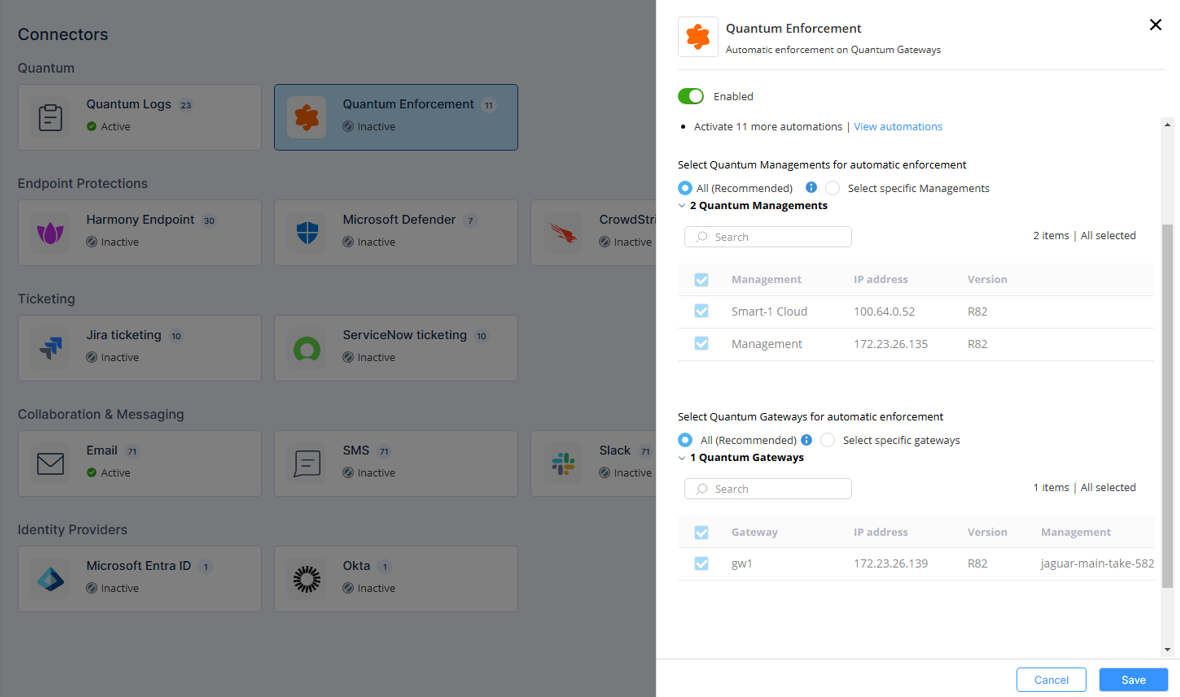The width and height of the screenshot is (1180, 697).
Task: Click the Quantum Enforcement orange icon in connector card
Action: point(307,117)
